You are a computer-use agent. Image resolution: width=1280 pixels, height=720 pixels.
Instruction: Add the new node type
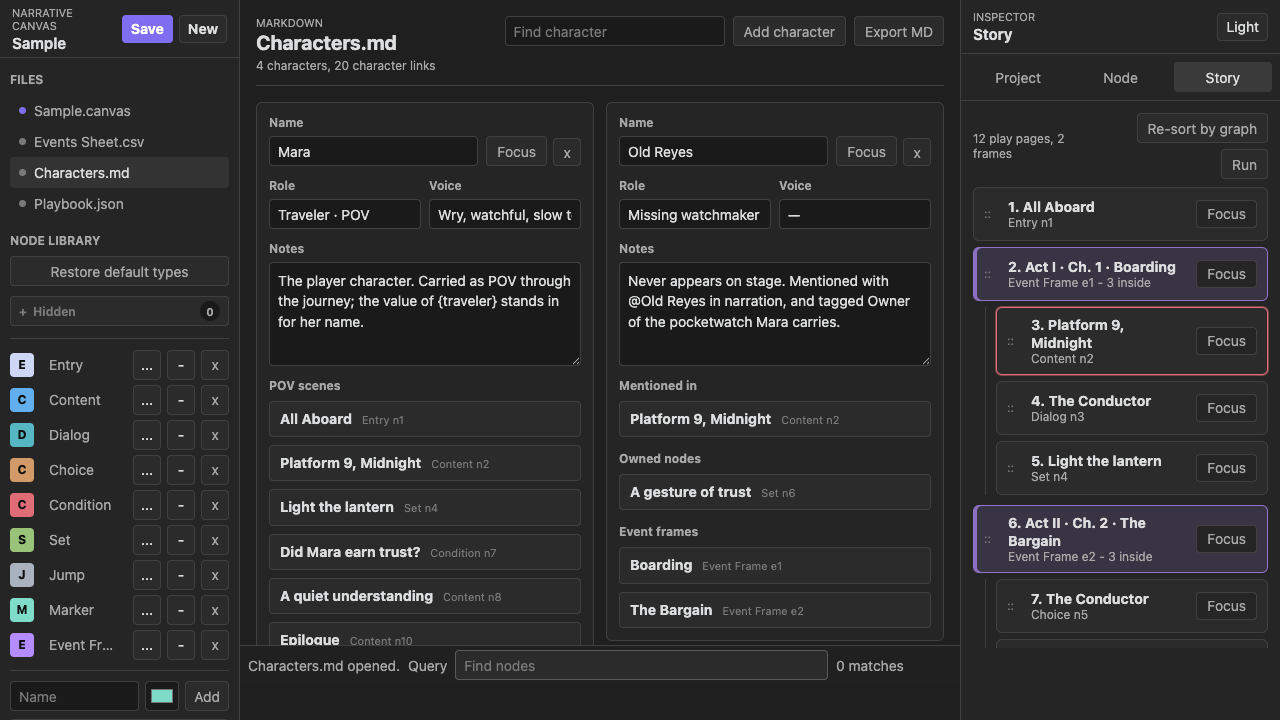(x=207, y=697)
